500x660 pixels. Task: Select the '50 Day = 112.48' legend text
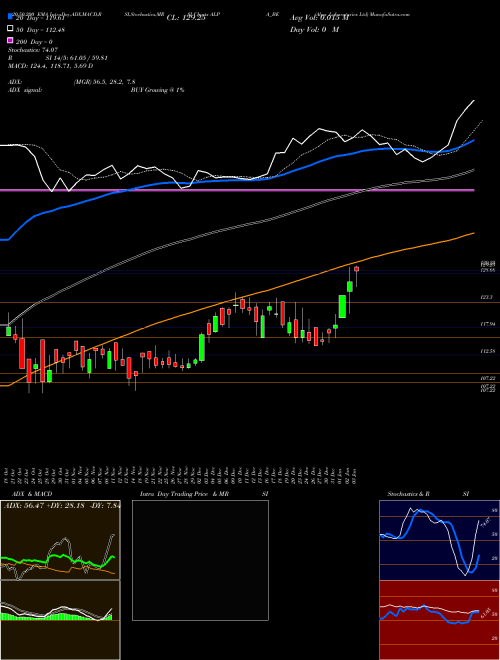pyautogui.click(x=40, y=29)
